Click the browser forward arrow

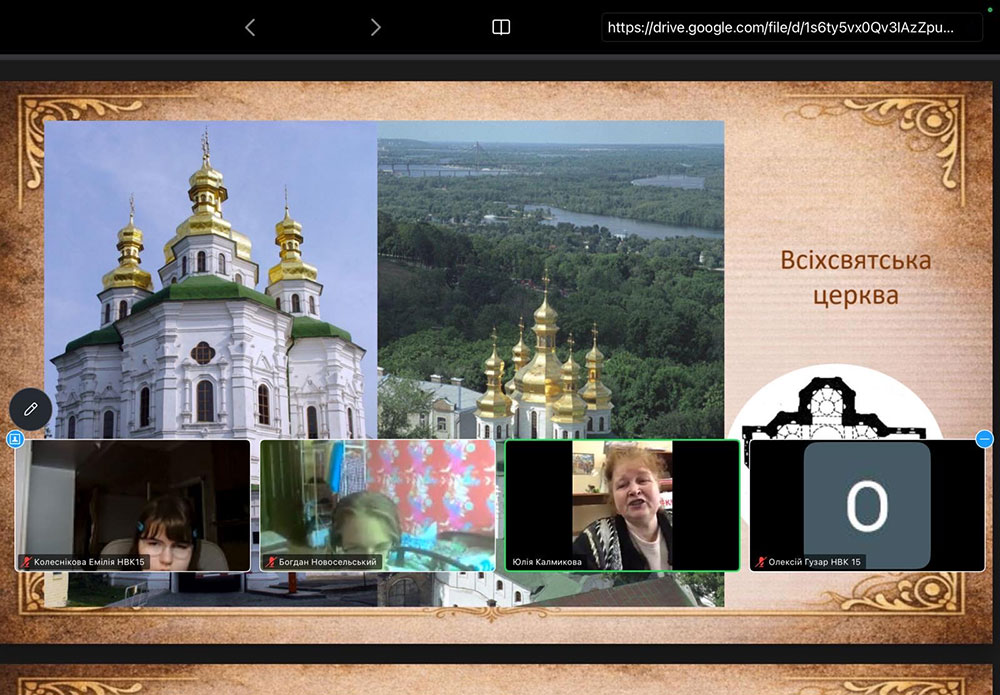(375, 27)
